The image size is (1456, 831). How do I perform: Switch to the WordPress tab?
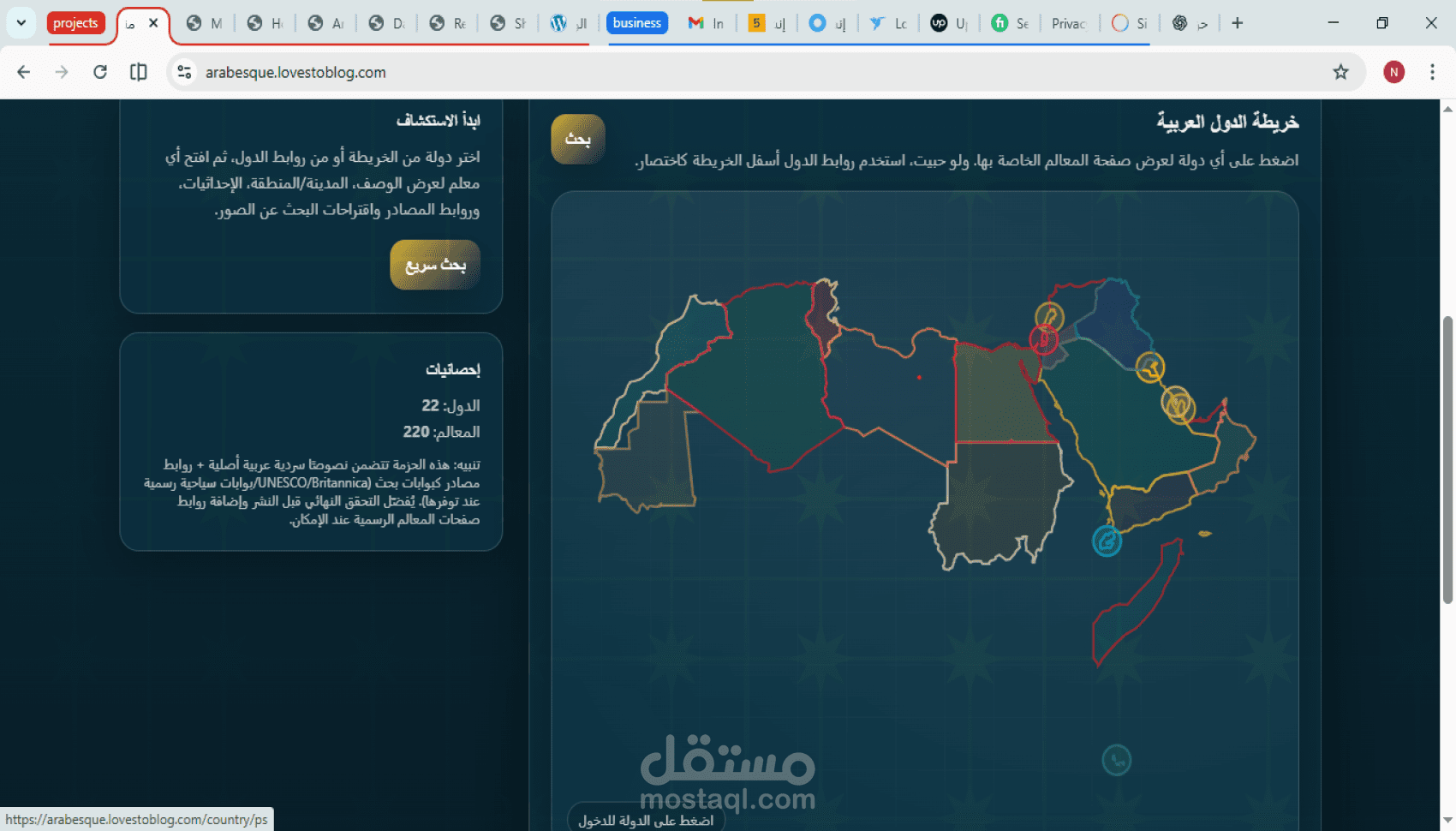click(570, 23)
